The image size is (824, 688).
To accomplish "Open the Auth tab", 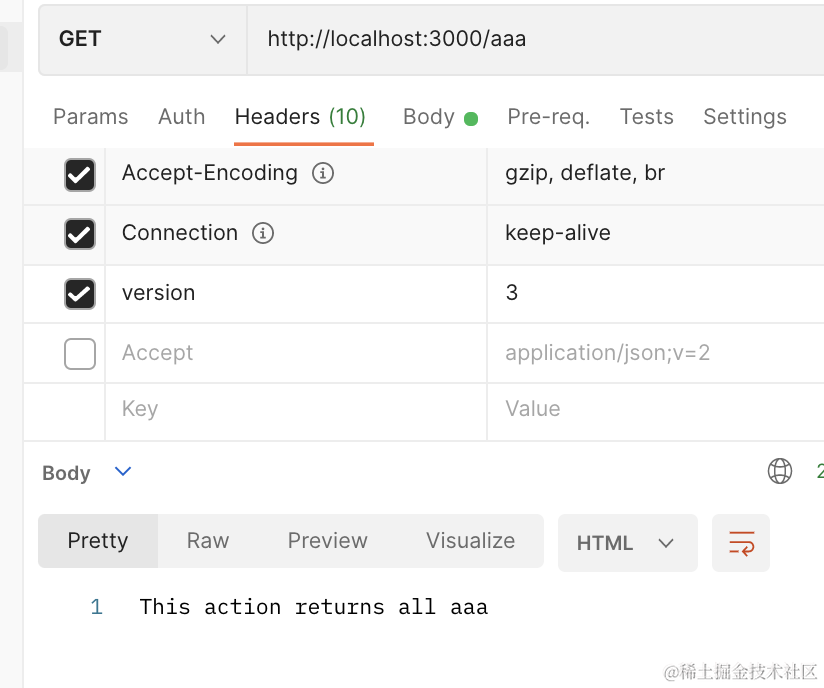I will click(x=181, y=117).
